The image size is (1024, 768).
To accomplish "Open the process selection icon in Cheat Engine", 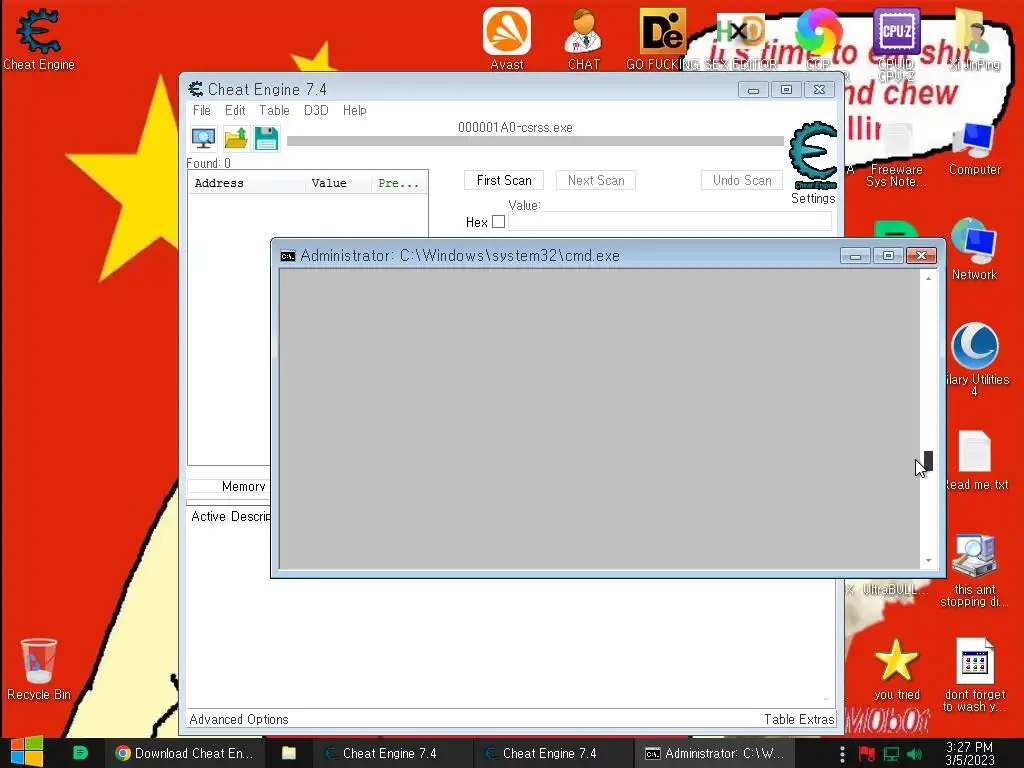I will [203, 138].
